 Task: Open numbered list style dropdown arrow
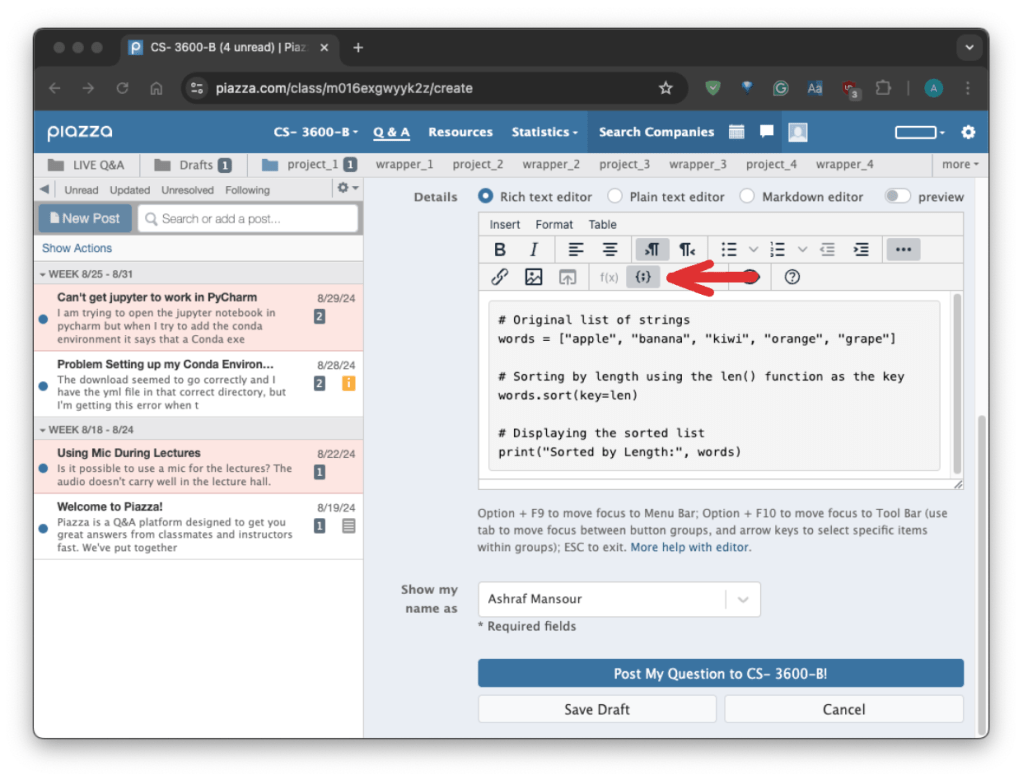click(x=802, y=249)
